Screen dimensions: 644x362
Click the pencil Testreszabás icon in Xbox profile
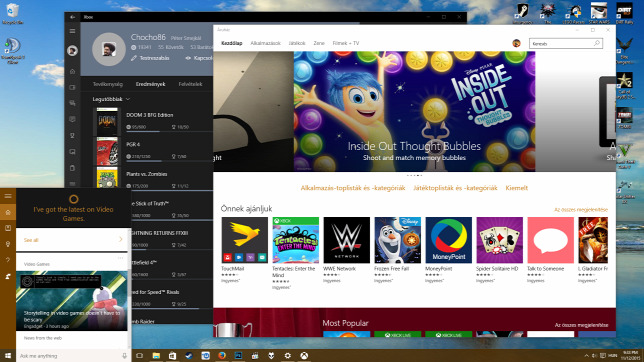(x=133, y=58)
